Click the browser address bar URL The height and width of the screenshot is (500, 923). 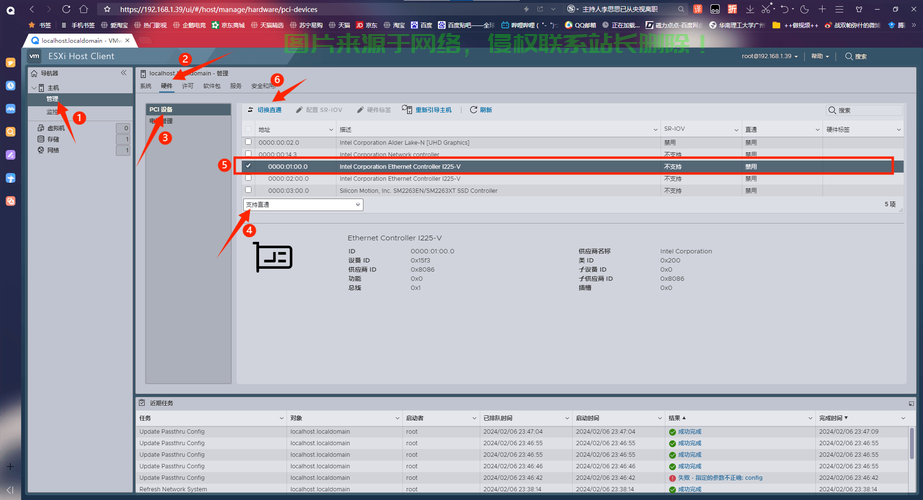[218, 9]
